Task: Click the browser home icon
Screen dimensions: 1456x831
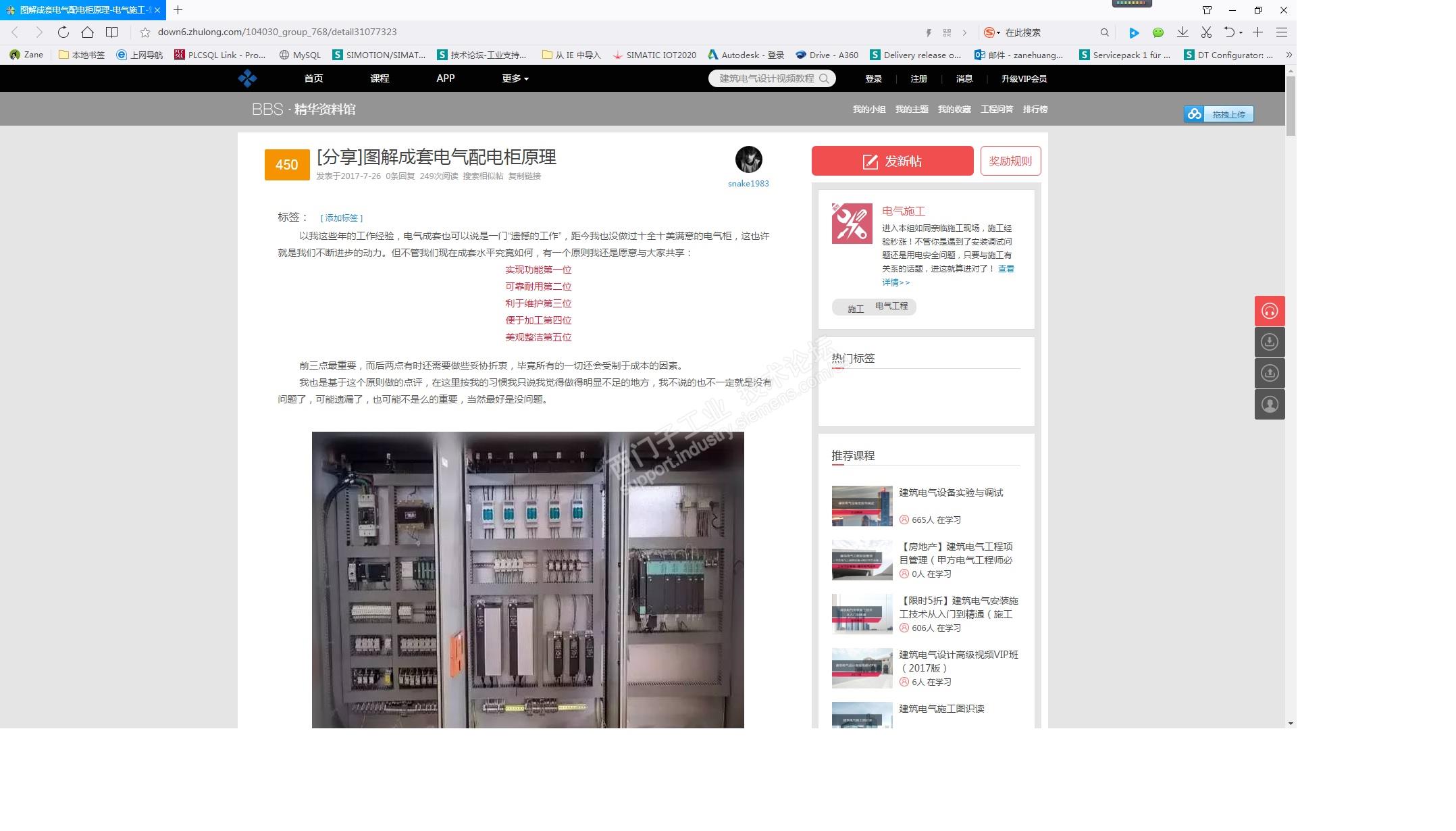Action: click(x=87, y=32)
